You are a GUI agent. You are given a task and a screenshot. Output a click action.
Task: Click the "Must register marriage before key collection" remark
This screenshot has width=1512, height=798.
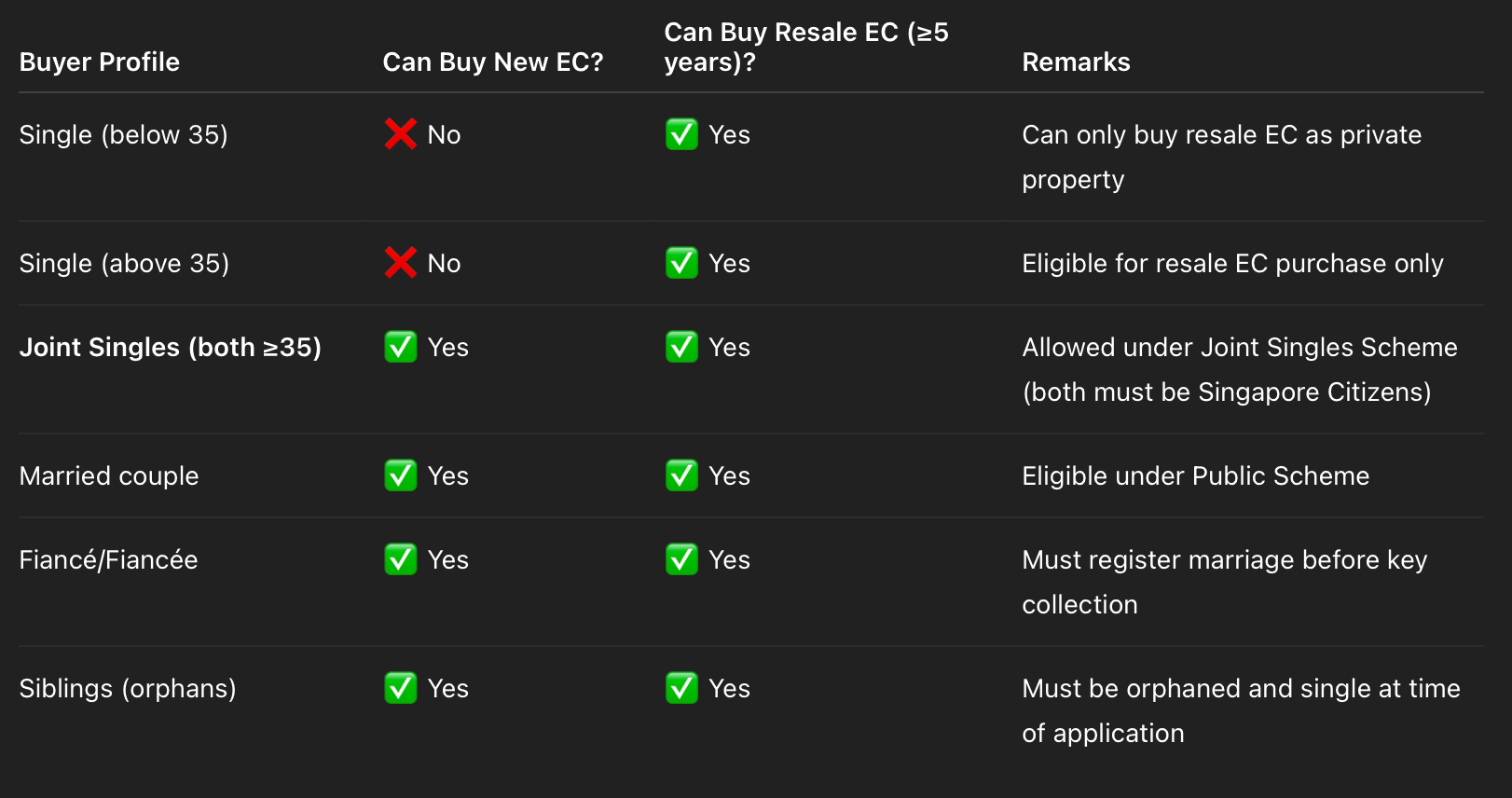point(1224,582)
